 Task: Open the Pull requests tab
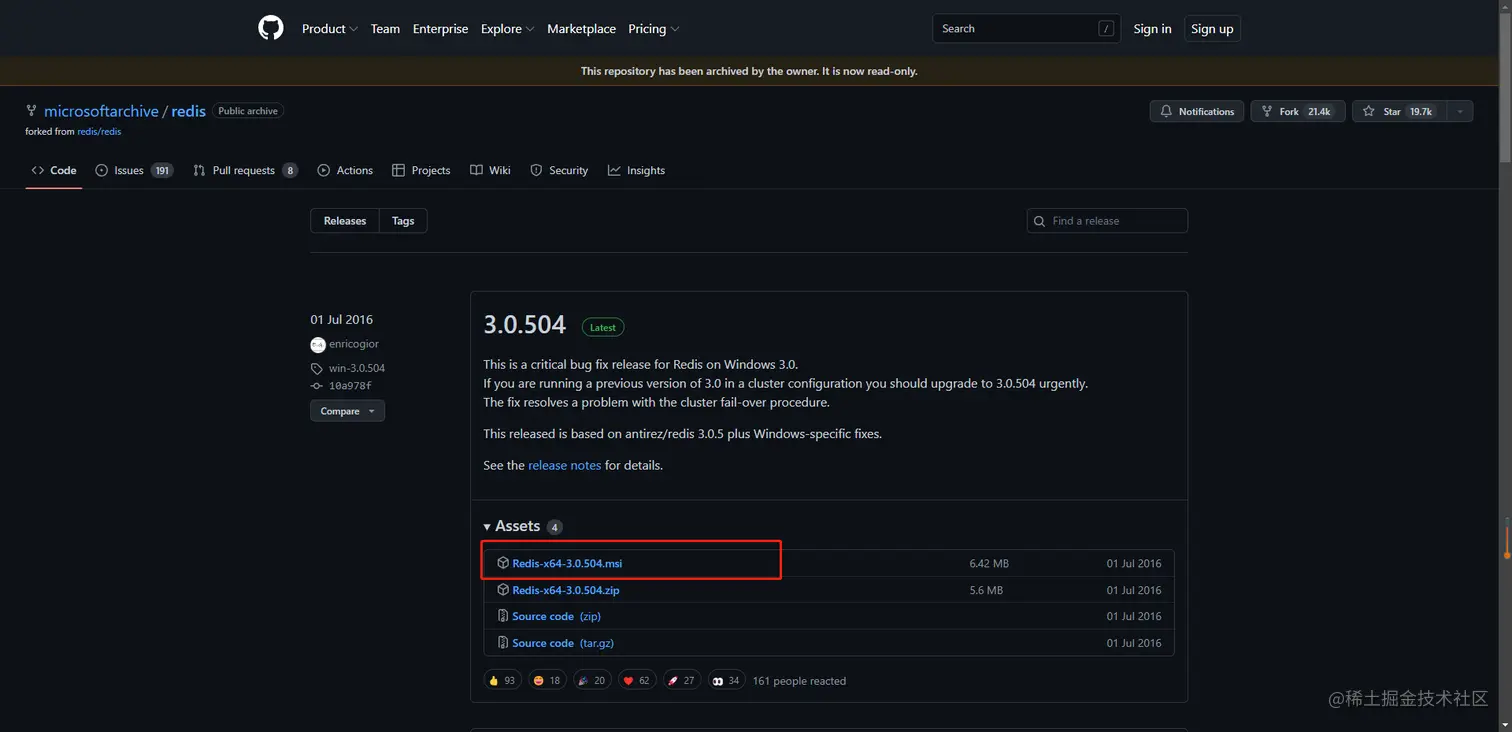point(246,170)
